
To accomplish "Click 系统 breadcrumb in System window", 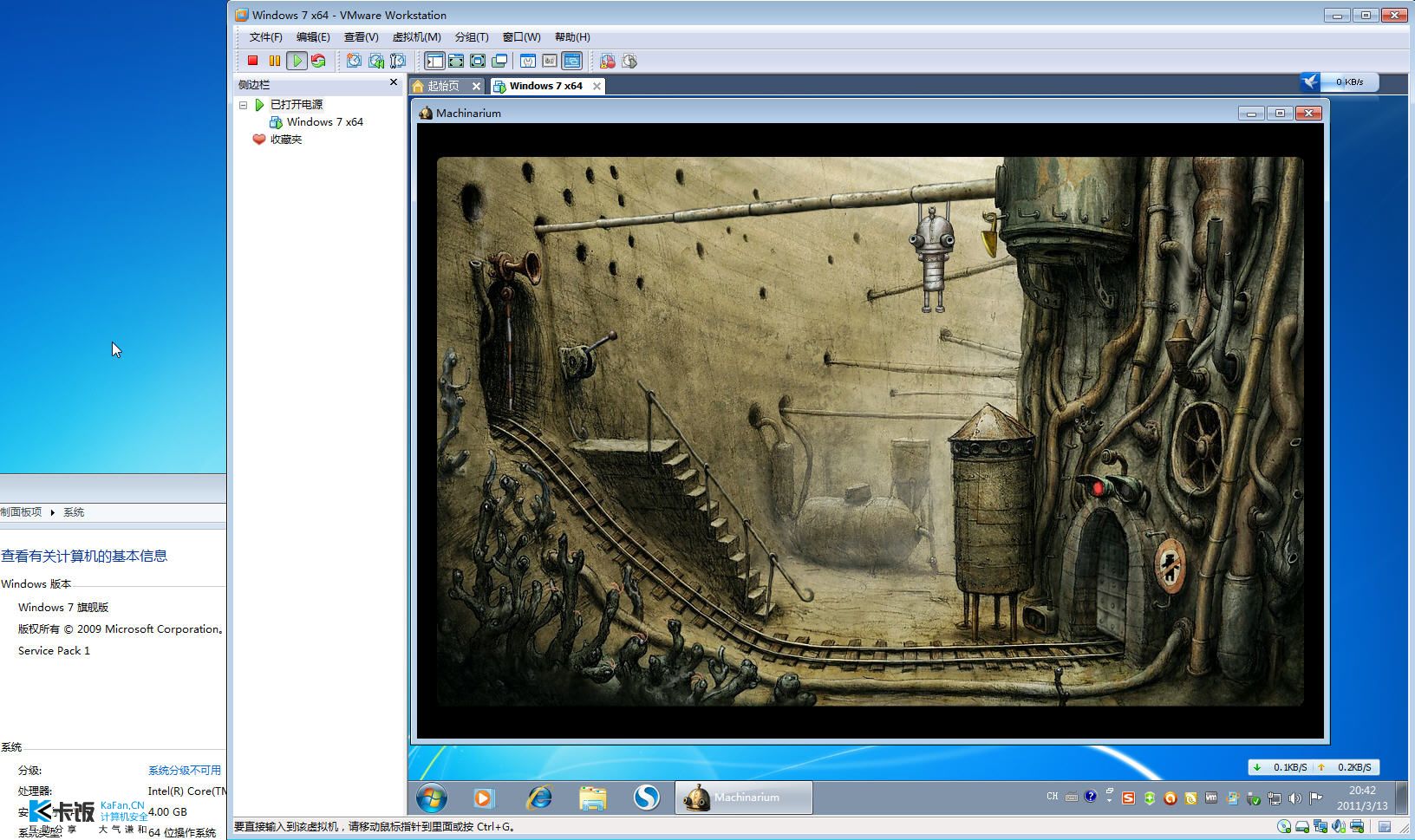I will 74,512.
